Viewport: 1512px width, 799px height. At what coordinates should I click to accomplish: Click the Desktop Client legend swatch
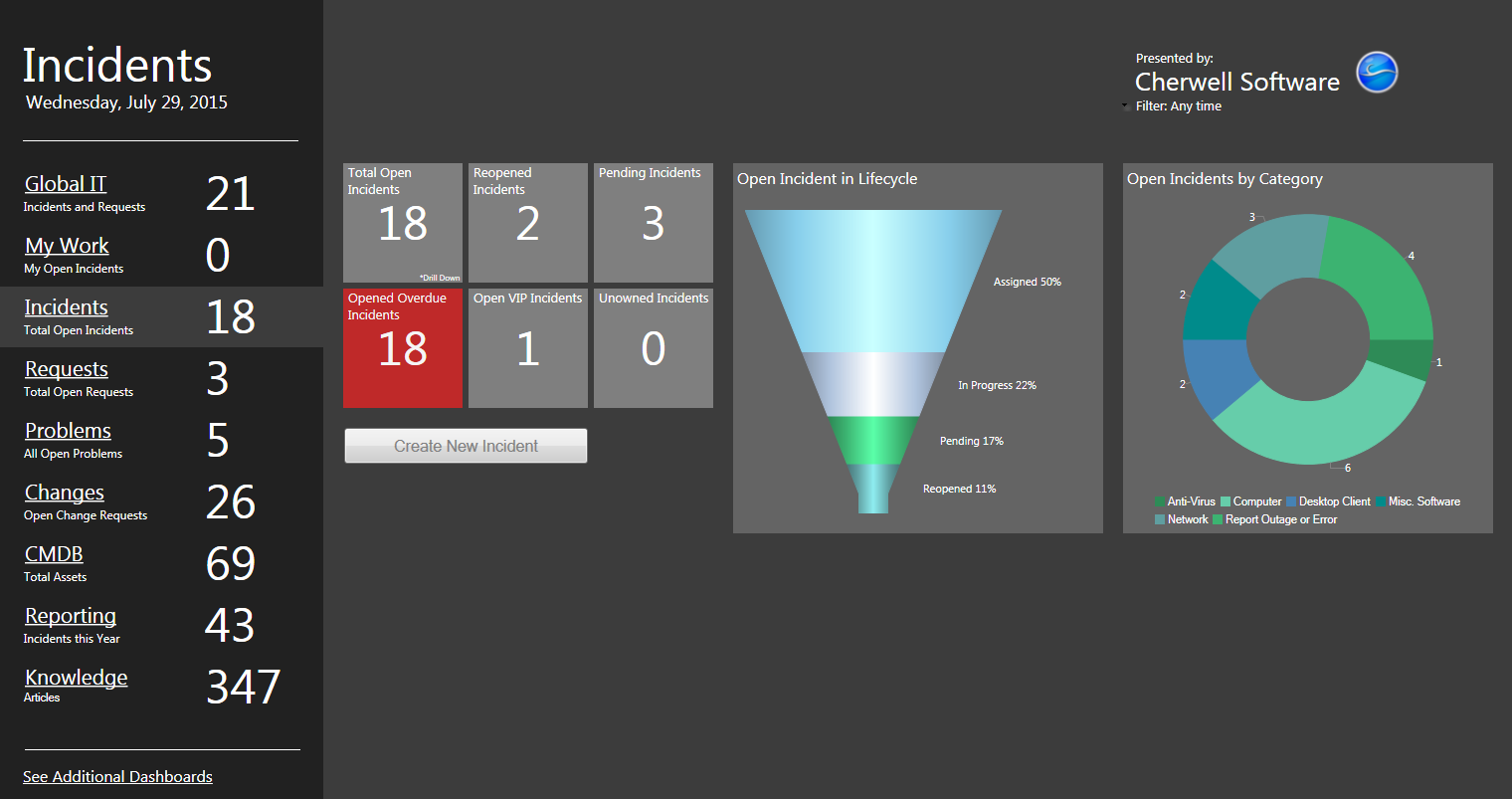point(1291,501)
